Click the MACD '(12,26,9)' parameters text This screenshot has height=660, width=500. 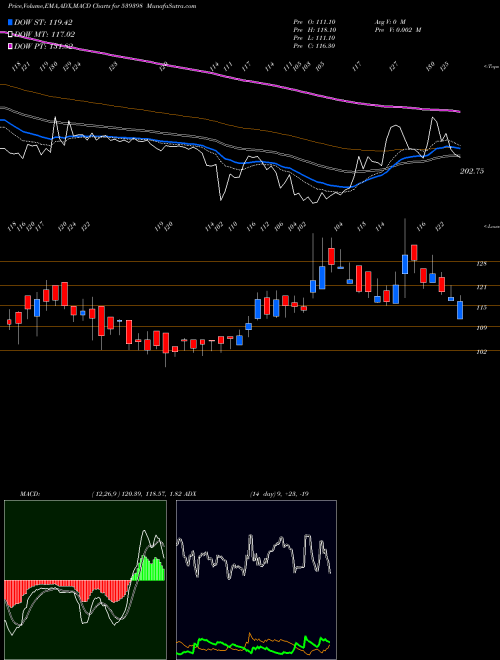(x=106, y=494)
